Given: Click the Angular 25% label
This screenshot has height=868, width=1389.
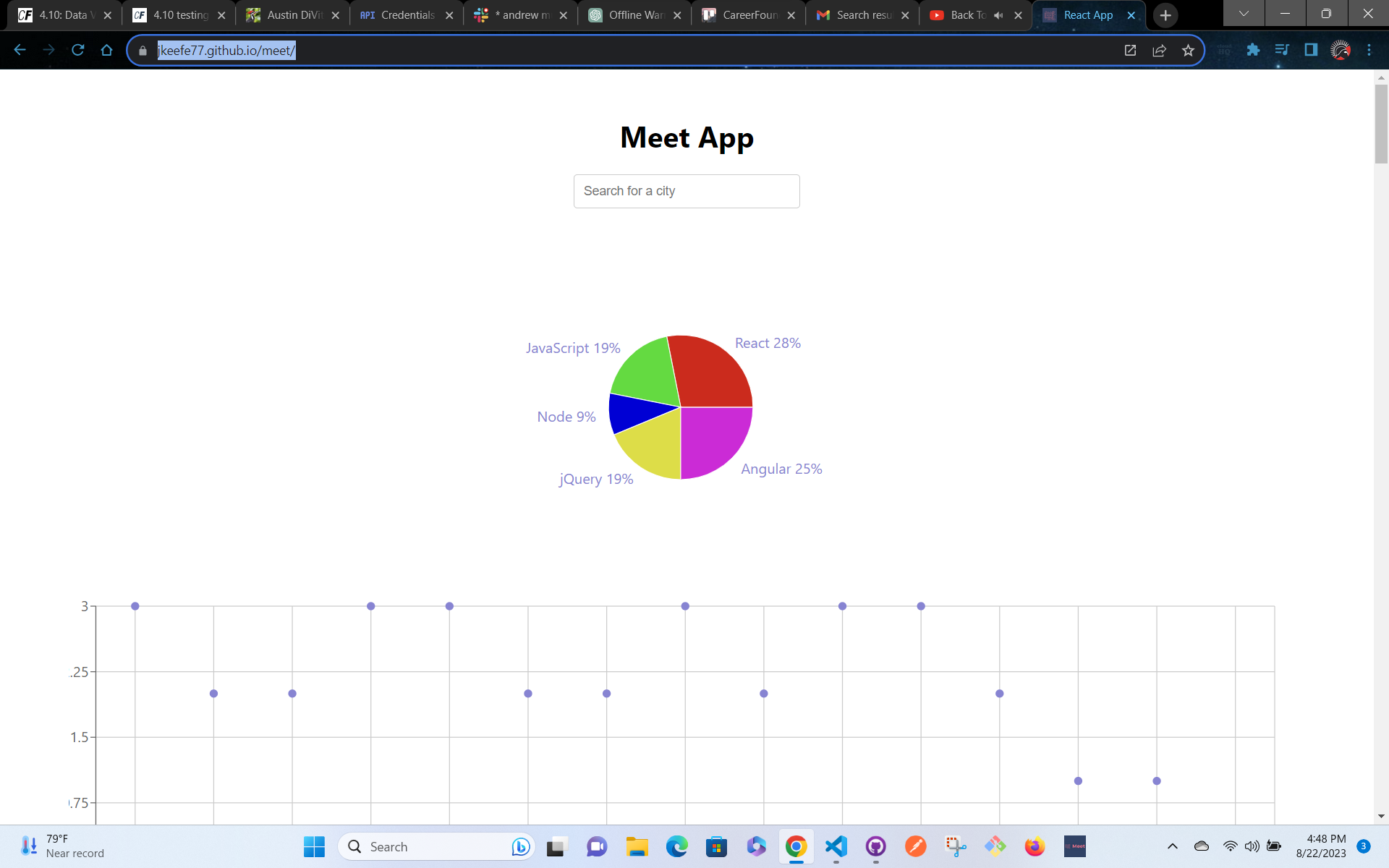Looking at the screenshot, I should [x=781, y=469].
